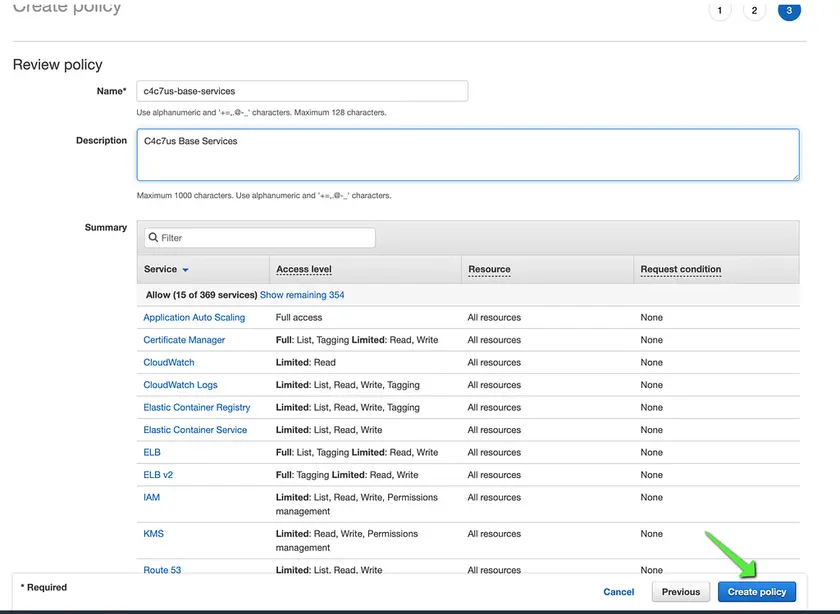Cancel the policy creation
840x614 pixels.
click(618, 591)
